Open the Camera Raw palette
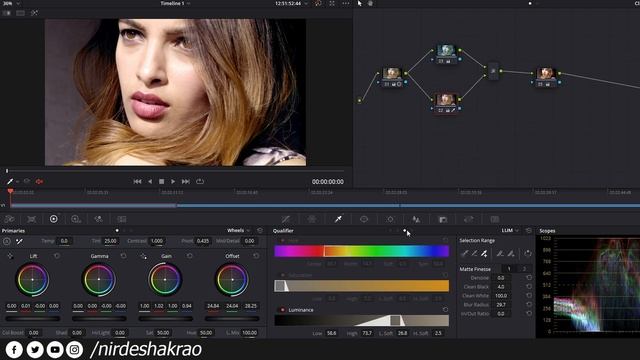The image size is (640, 360). [9, 219]
